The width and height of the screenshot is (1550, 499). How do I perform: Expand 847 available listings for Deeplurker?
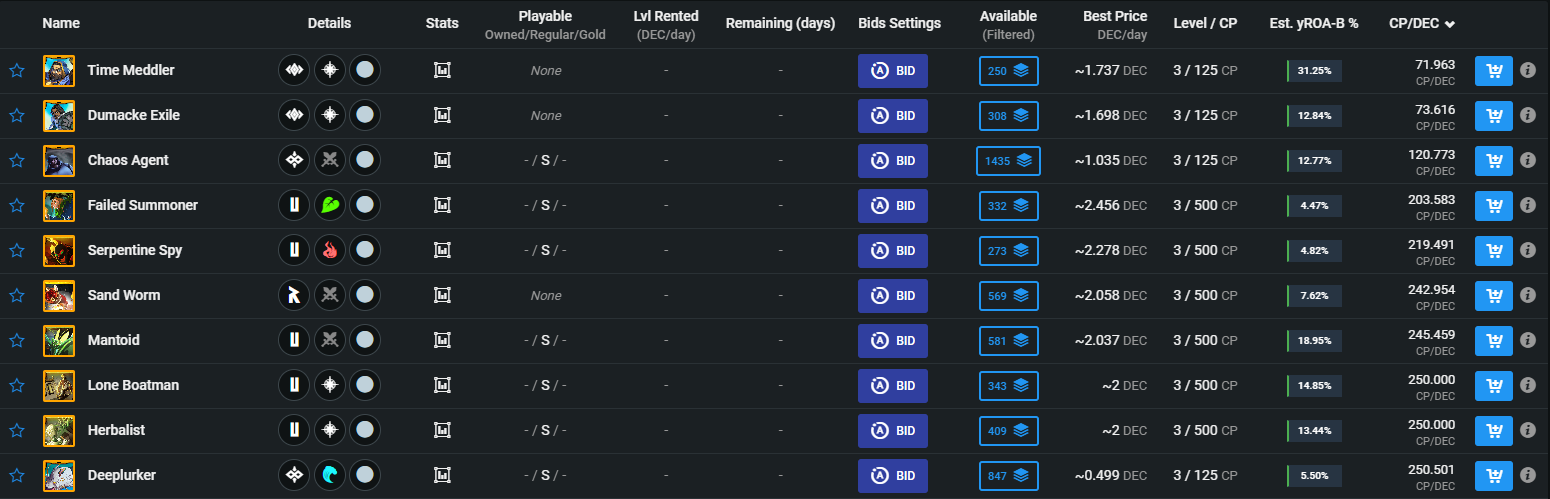[1009, 476]
